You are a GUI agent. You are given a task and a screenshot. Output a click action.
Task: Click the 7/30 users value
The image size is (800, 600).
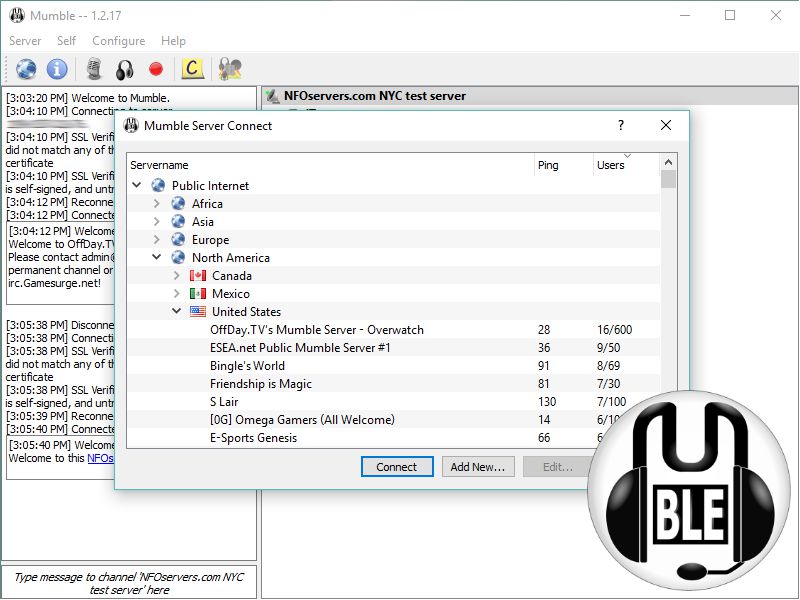pos(609,384)
